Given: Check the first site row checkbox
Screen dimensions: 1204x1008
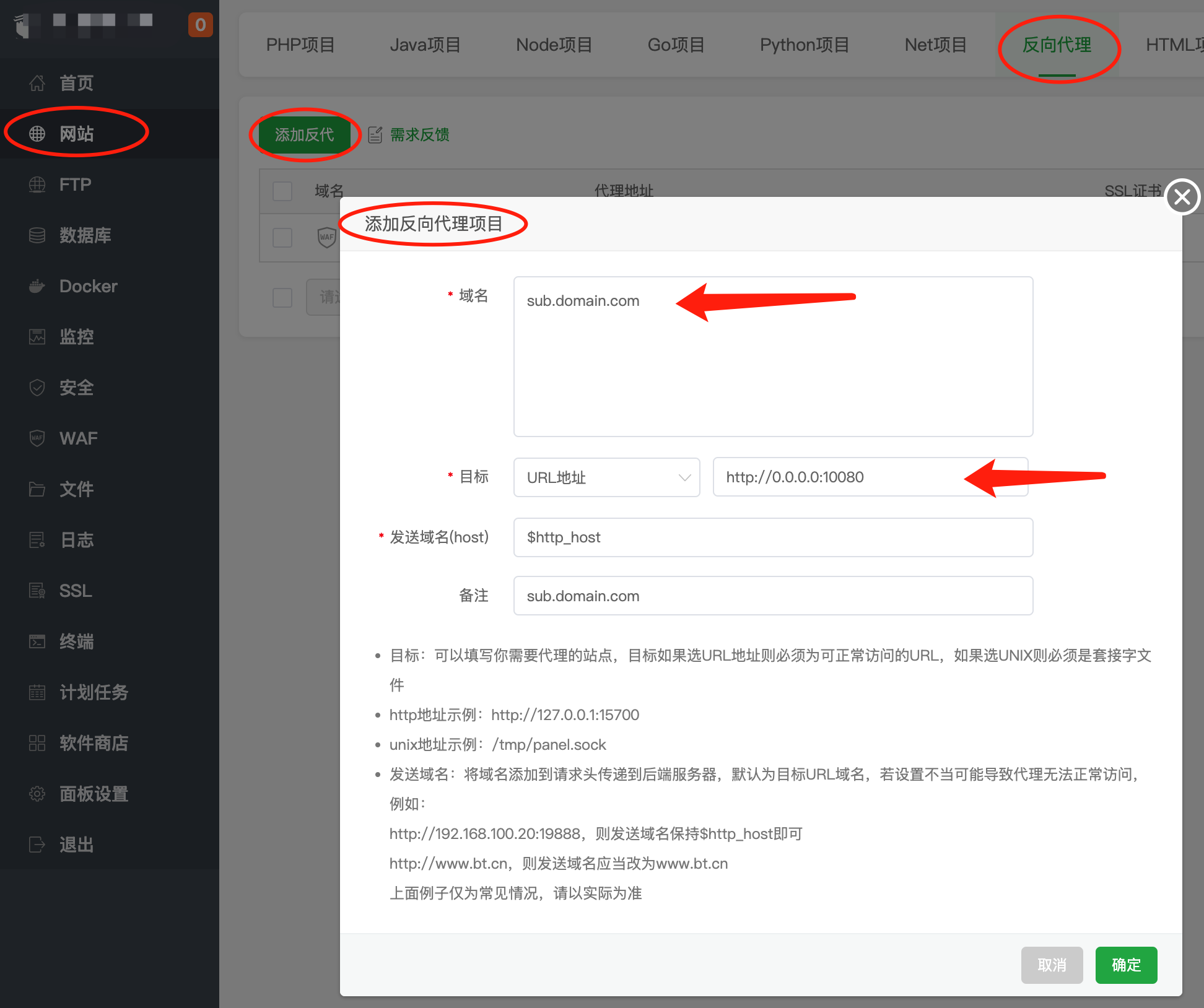Looking at the screenshot, I should pos(282,237).
